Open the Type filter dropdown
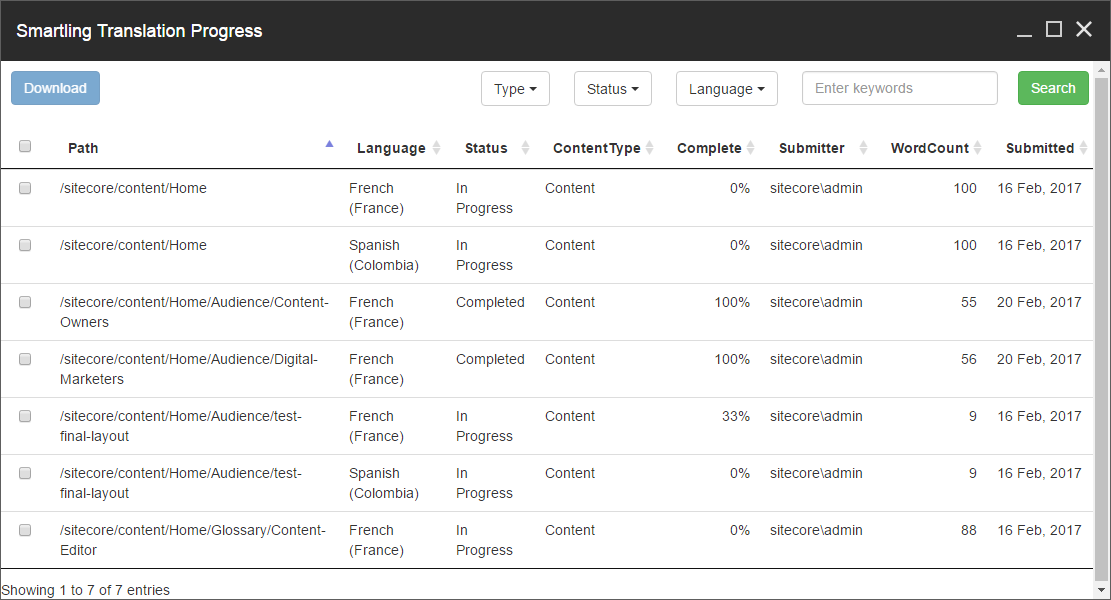1111x600 pixels. (515, 89)
